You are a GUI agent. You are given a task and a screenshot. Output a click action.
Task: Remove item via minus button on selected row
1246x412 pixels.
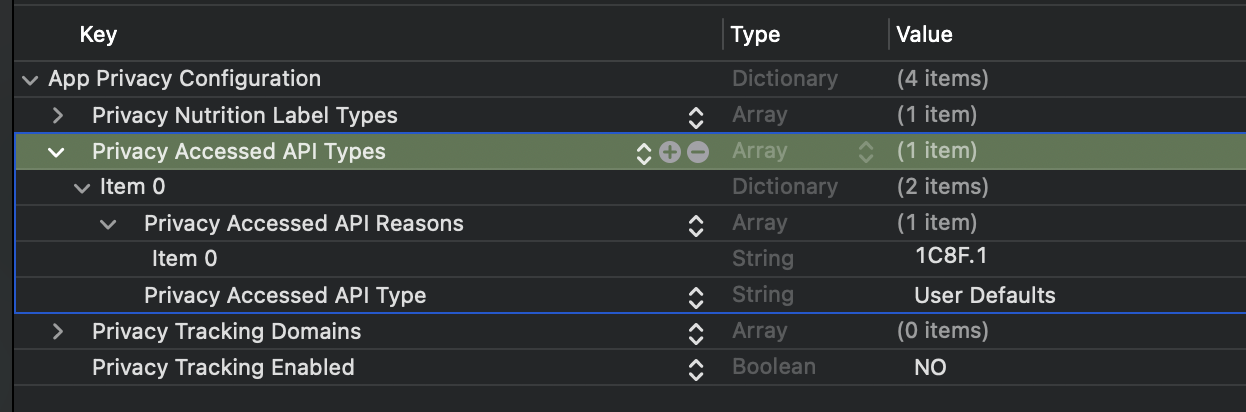(698, 152)
